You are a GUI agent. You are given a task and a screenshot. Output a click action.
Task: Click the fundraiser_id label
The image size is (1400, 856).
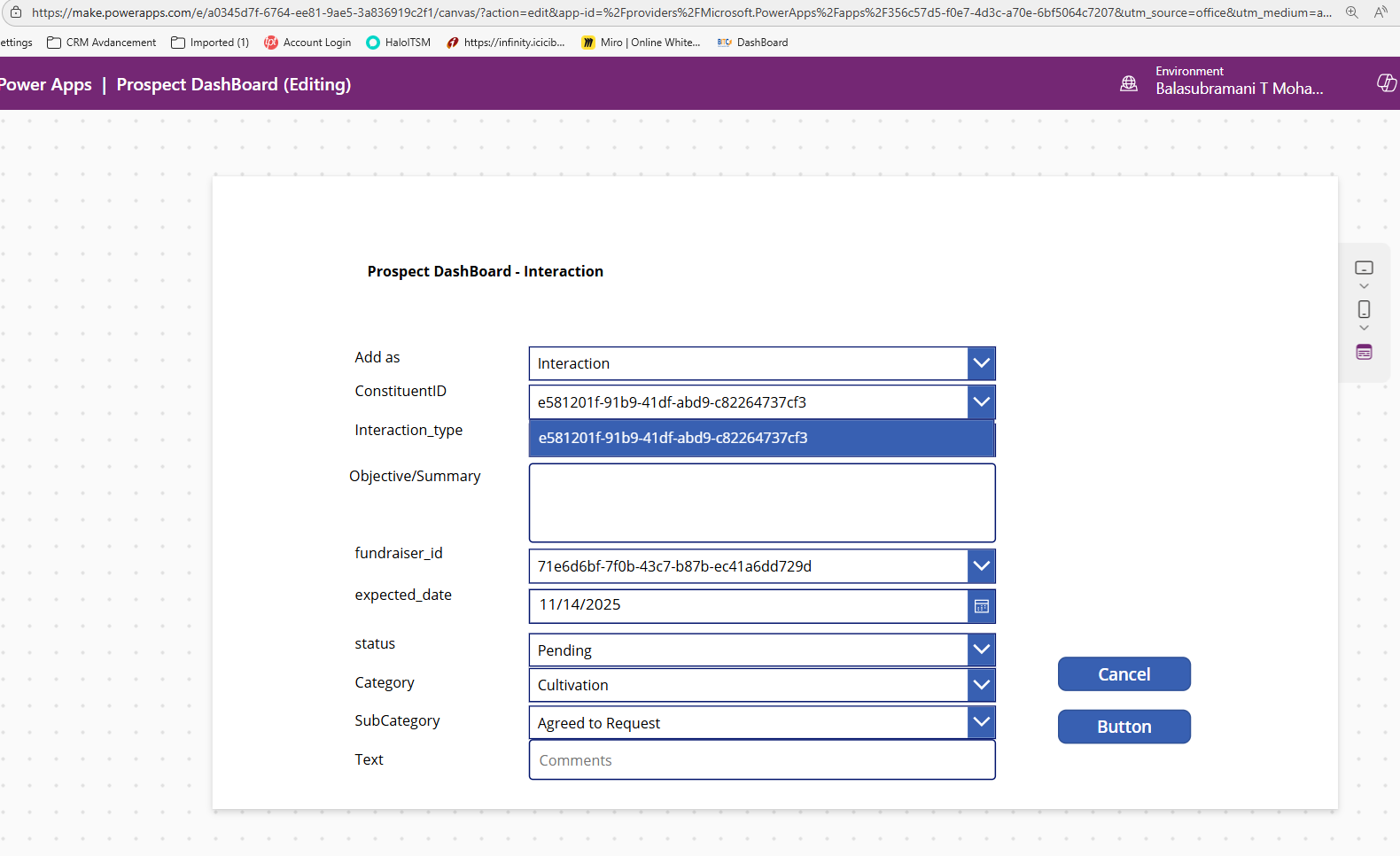(x=399, y=553)
